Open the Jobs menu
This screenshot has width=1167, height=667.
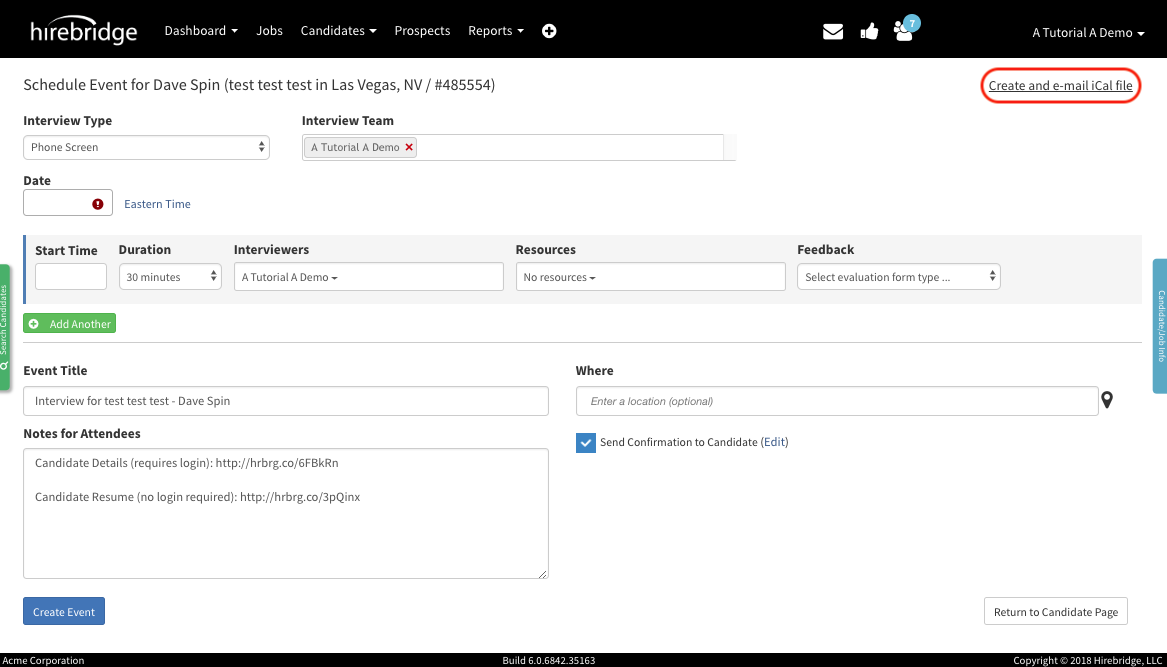269,31
